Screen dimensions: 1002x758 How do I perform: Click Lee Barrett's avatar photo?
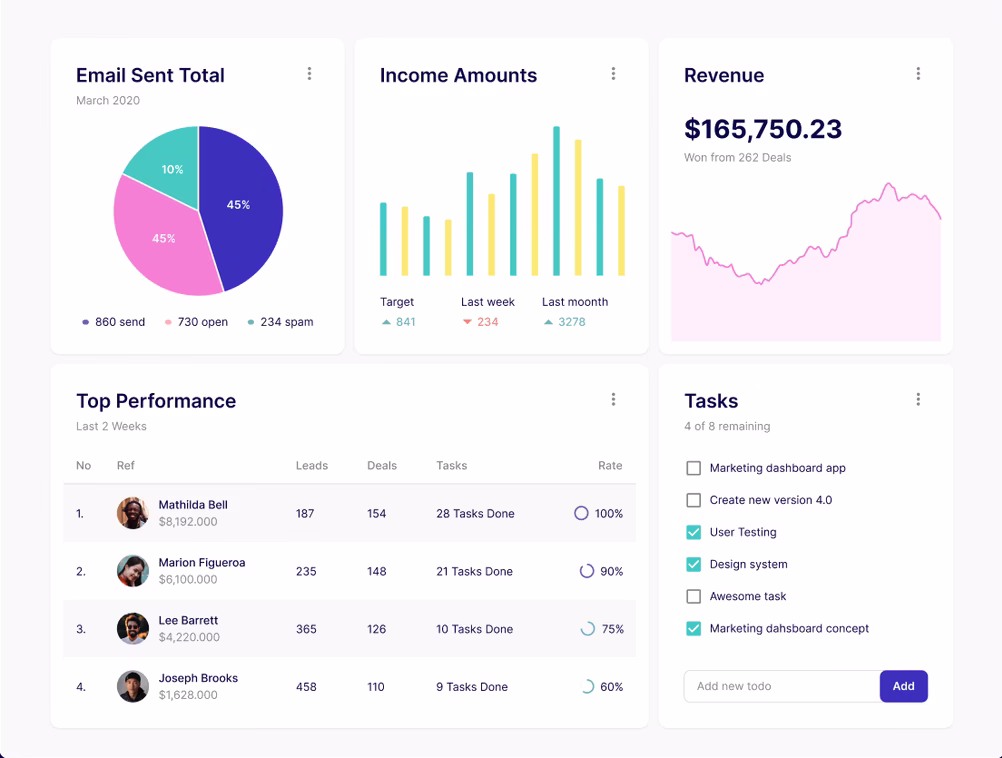coord(133,629)
